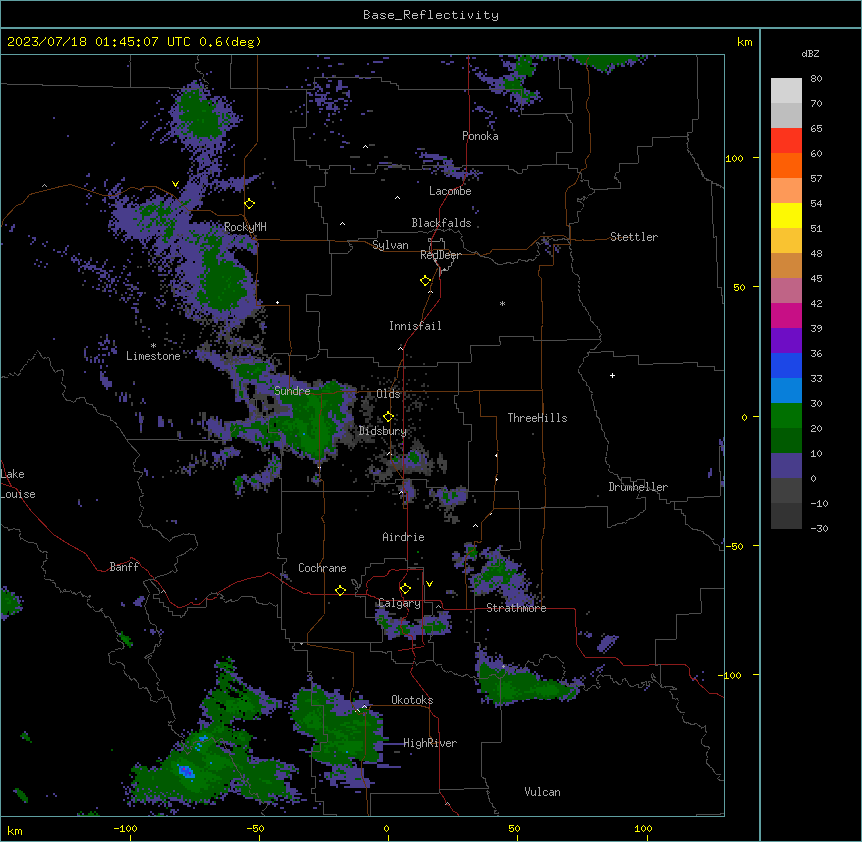Click the Blackfalds city label
Image resolution: width=862 pixels, height=842 pixels.
[x=441, y=223]
